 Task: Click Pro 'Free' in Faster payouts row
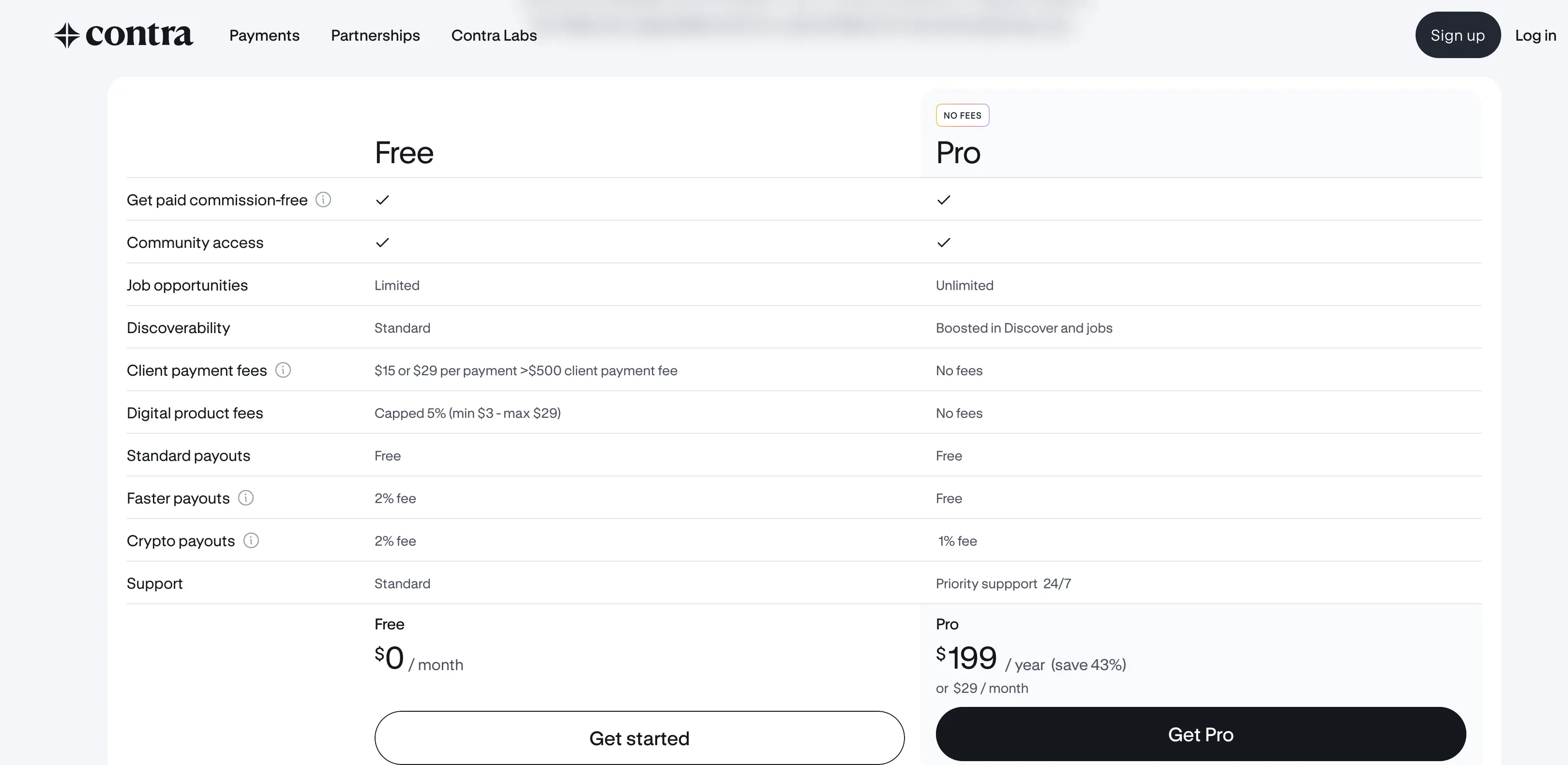949,498
